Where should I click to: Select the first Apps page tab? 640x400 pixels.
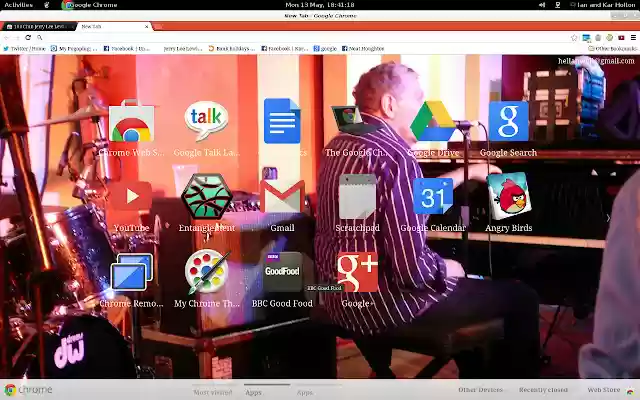(x=253, y=393)
